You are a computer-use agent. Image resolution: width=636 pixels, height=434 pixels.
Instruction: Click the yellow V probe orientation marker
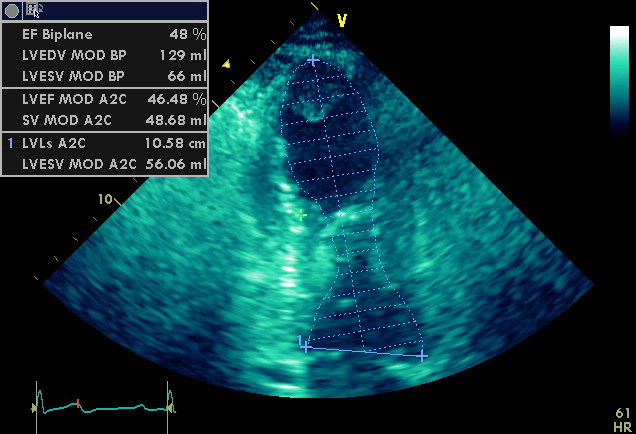[341, 20]
